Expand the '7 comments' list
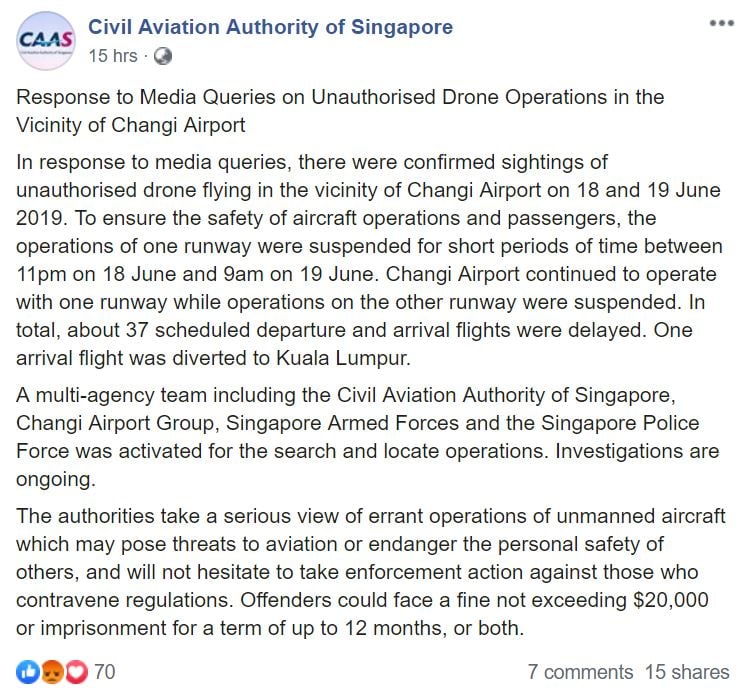 pyautogui.click(x=580, y=672)
